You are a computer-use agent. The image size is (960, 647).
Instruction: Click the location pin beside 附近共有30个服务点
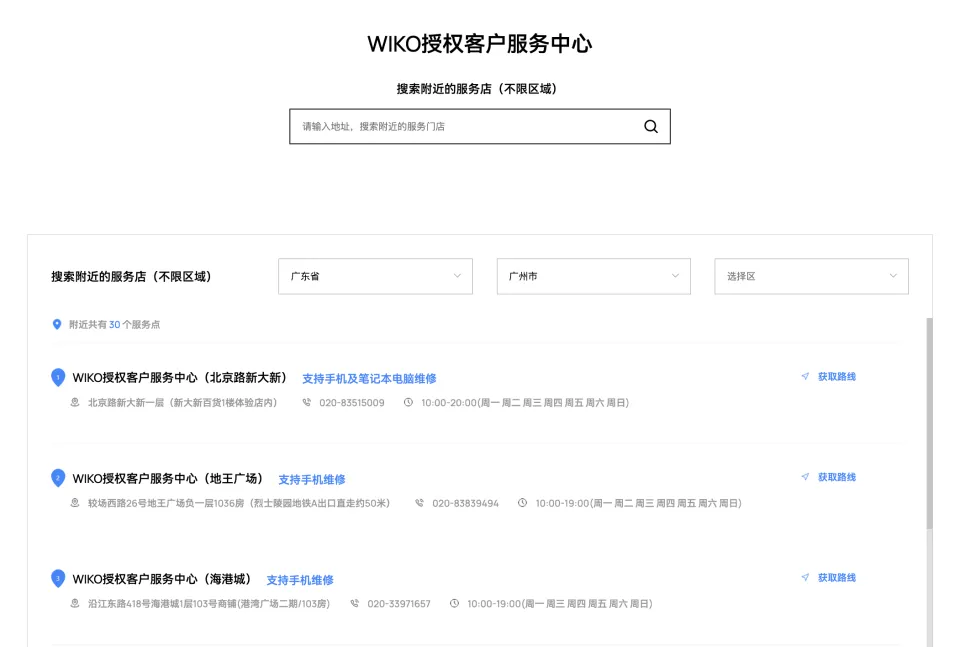(x=57, y=325)
